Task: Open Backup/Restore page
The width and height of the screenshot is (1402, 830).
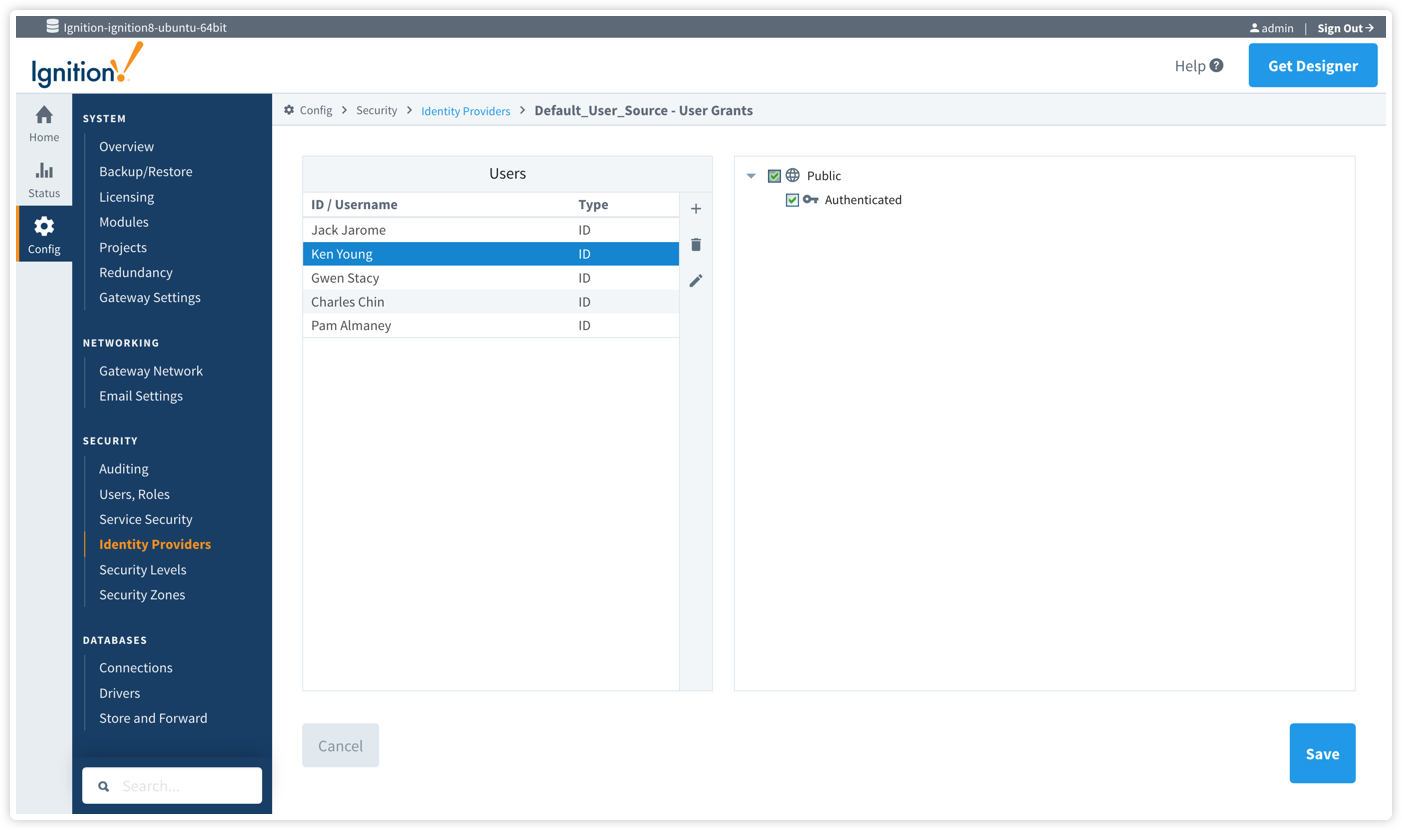Action: [145, 172]
